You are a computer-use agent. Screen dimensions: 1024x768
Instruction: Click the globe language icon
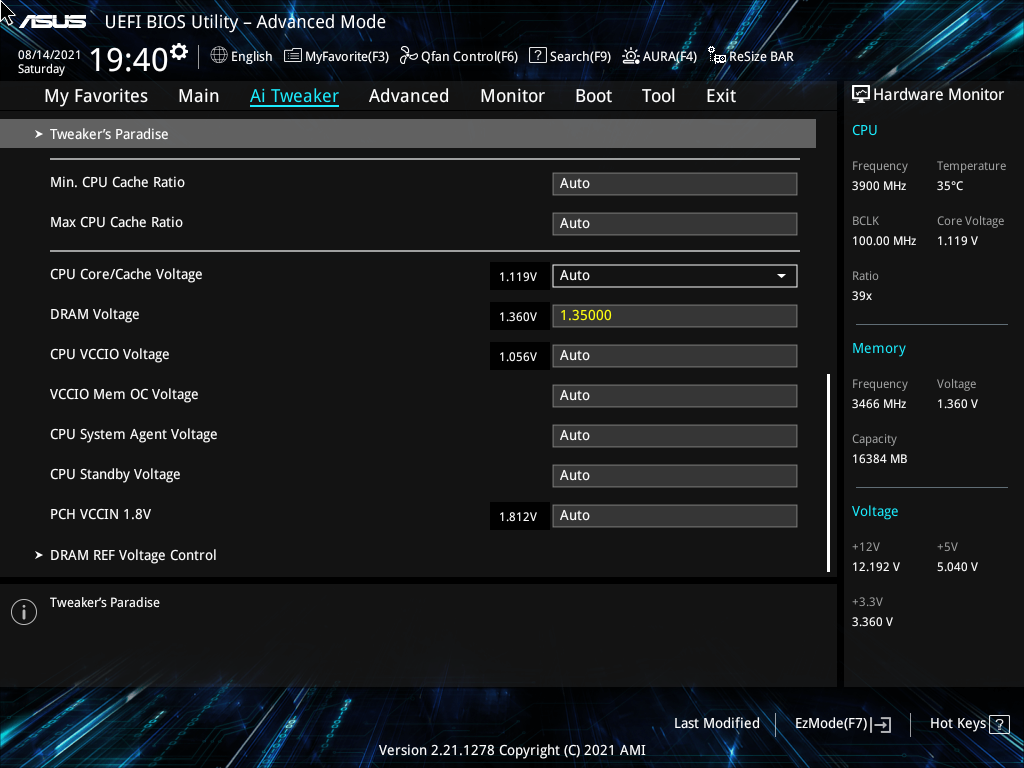coord(219,56)
